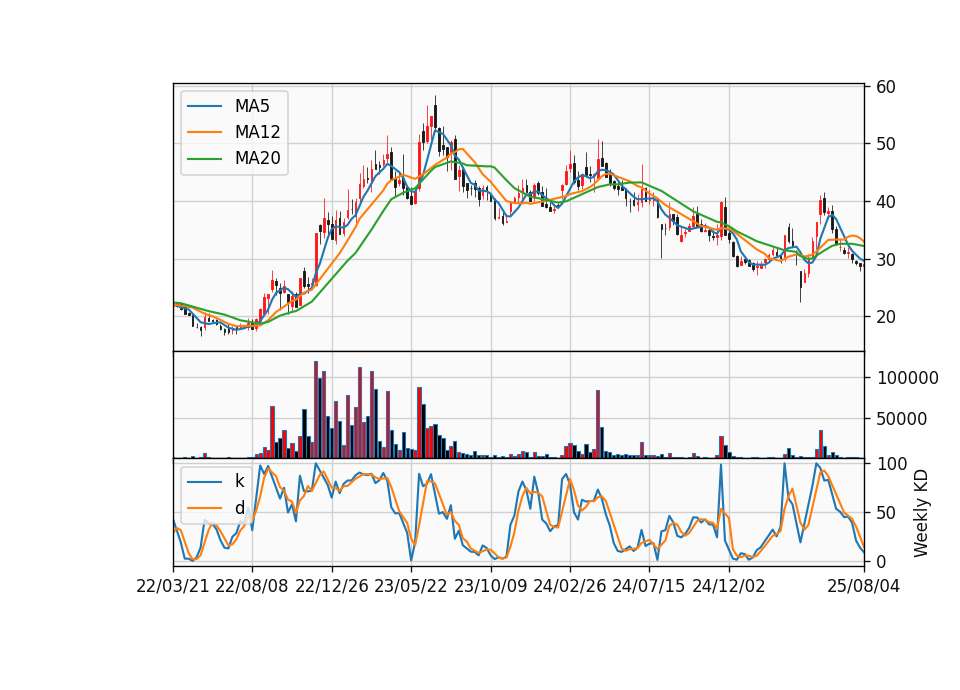
Task: Click the Weekly KD axis title
Action: pyautogui.click(x=921, y=514)
